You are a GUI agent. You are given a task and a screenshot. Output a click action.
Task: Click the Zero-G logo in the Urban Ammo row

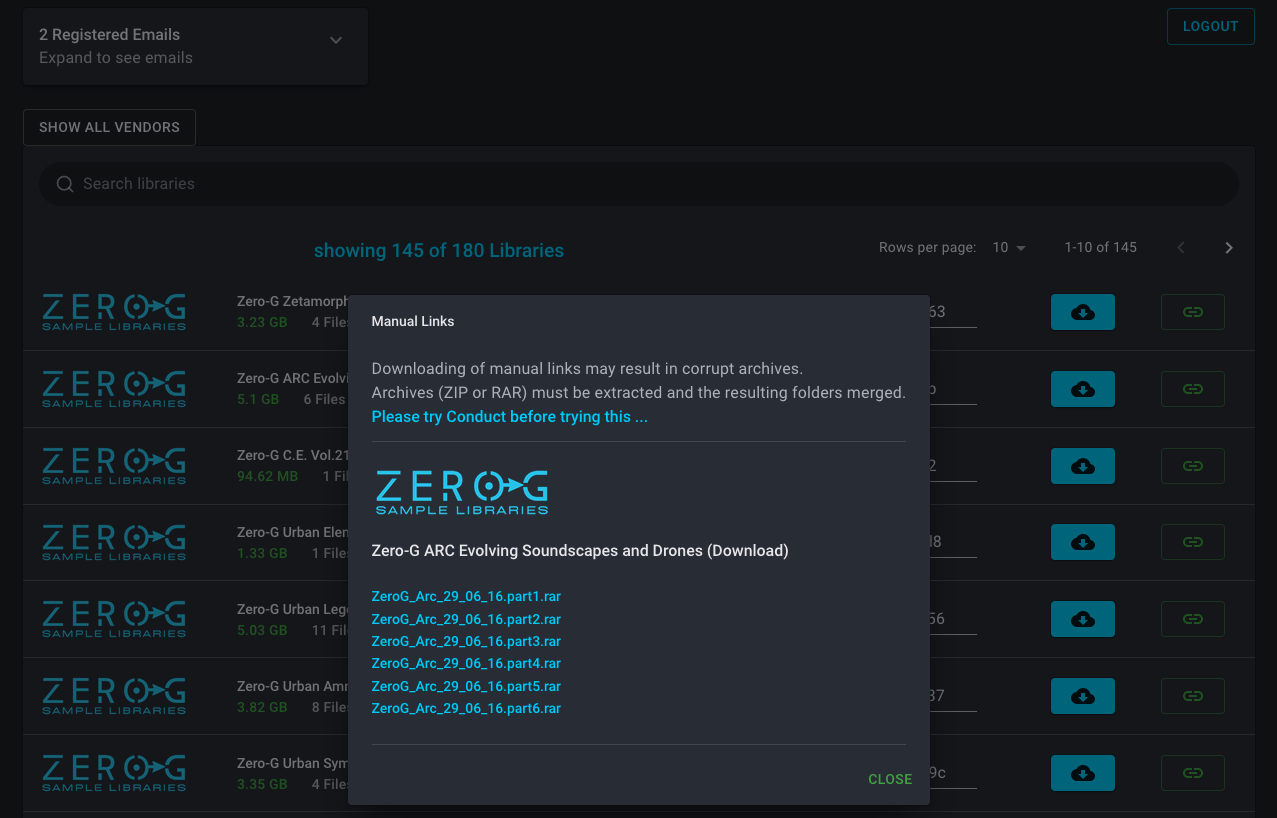114,696
